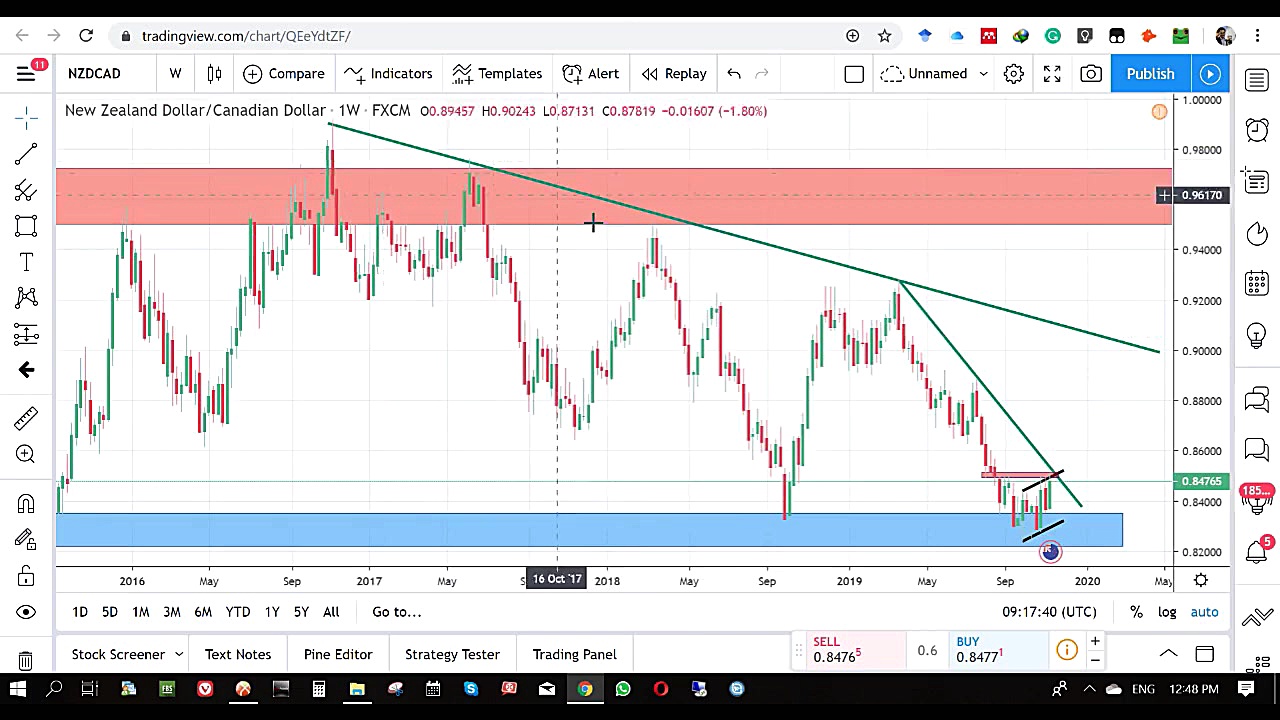Open the Trading Panel tab
1280x720 pixels.
[575, 654]
